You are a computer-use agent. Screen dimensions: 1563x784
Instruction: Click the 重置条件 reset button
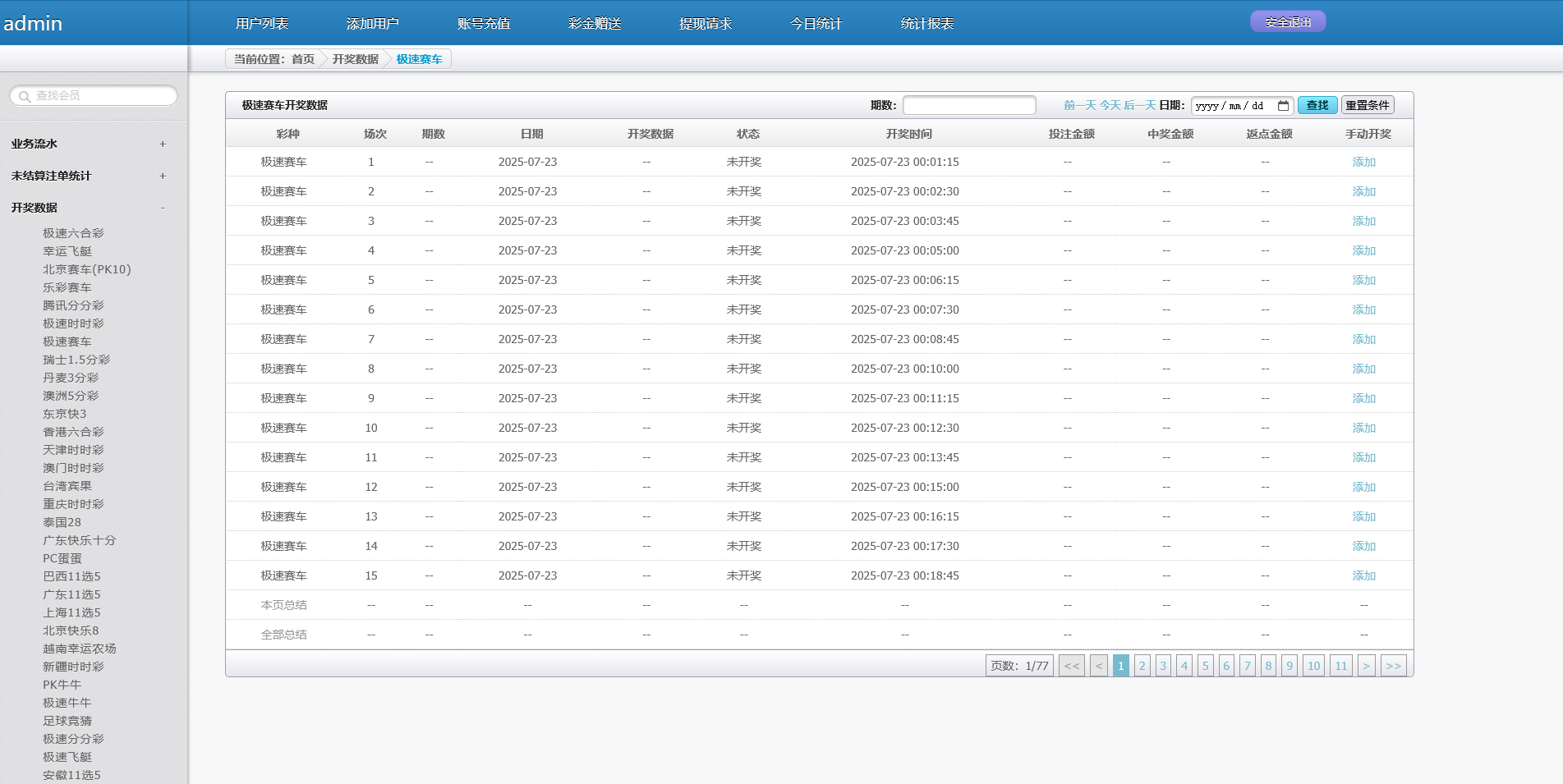pyautogui.click(x=1367, y=105)
